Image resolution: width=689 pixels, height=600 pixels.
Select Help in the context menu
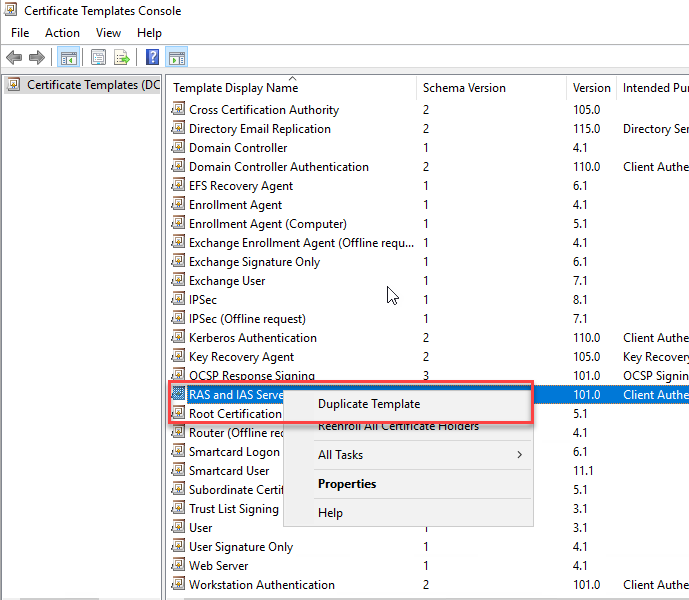tap(330, 513)
